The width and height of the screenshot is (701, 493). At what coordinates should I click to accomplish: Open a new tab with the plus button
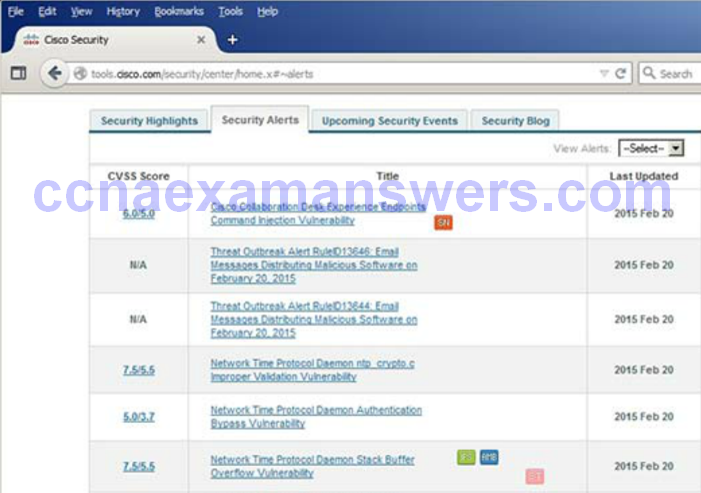point(232,40)
